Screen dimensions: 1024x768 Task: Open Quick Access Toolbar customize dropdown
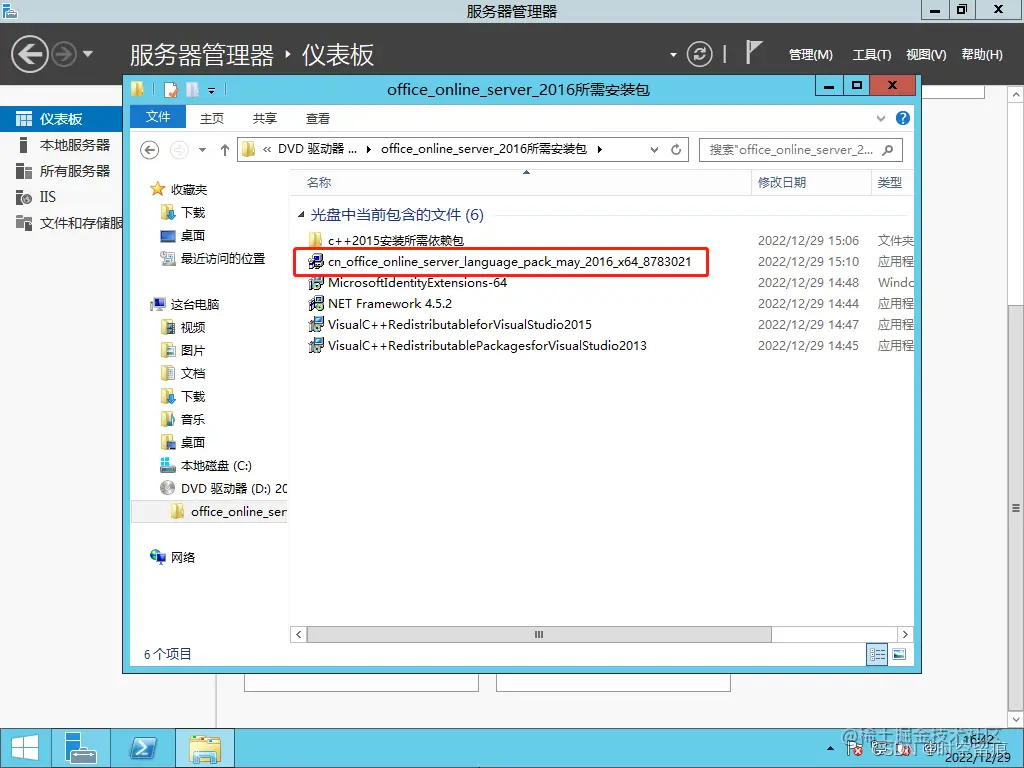[x=212, y=91]
